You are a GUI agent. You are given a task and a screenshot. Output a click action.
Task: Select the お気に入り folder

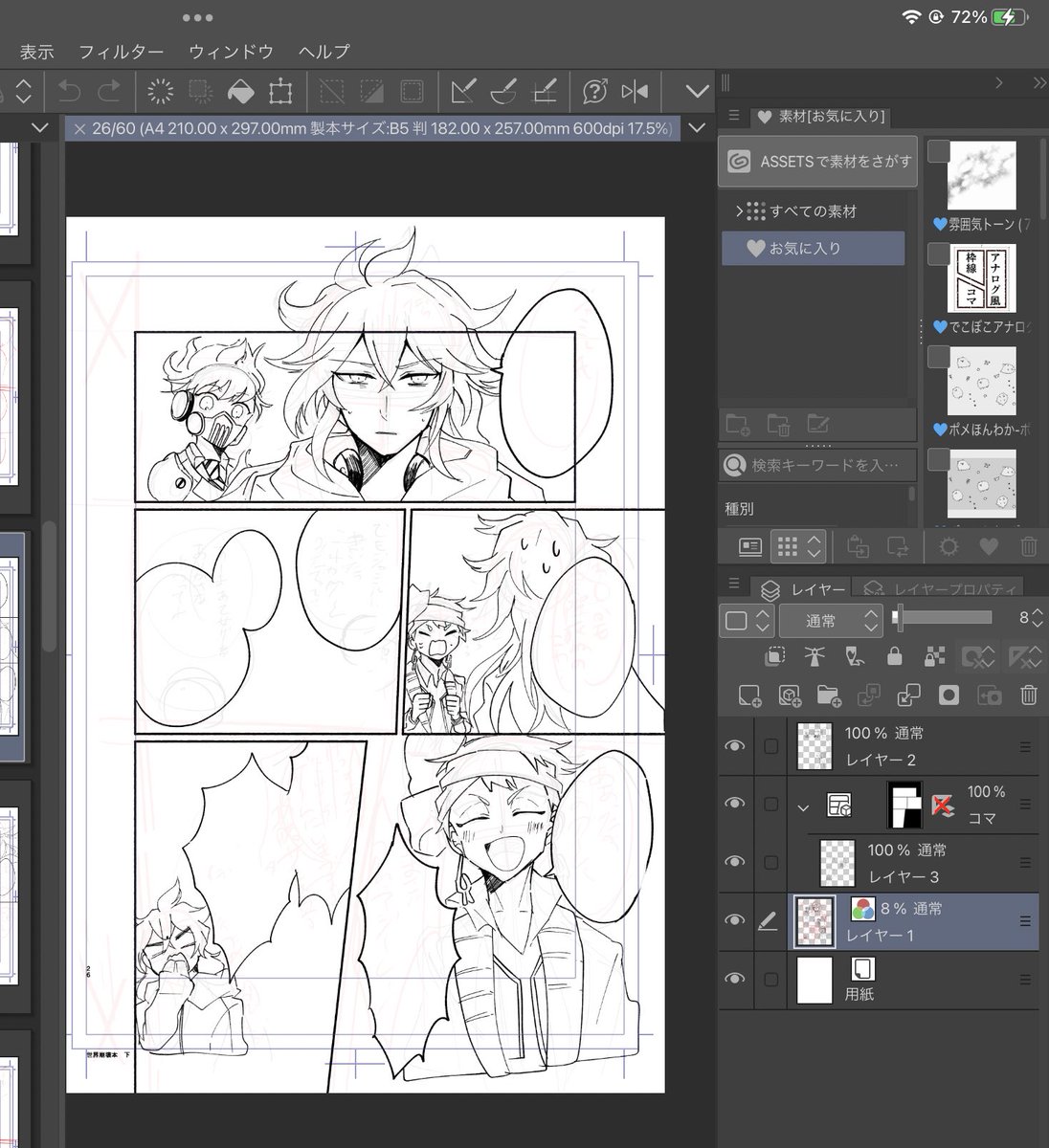[813, 248]
